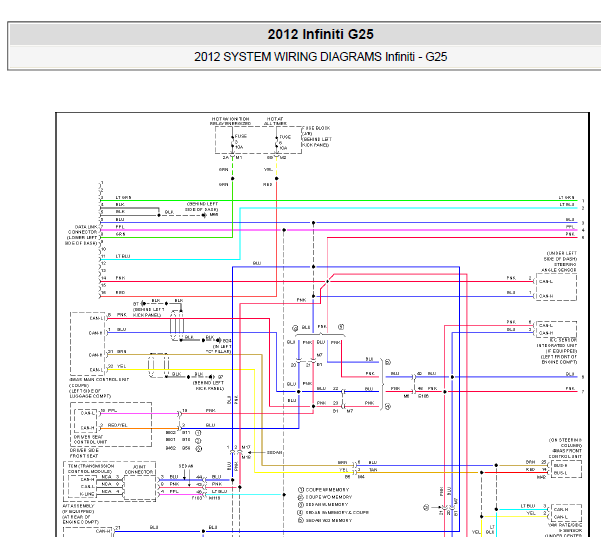Click "BRN" label at 4WAS main pin 21
Image resolution: width=601 pixels, height=537 pixels.
122,351
